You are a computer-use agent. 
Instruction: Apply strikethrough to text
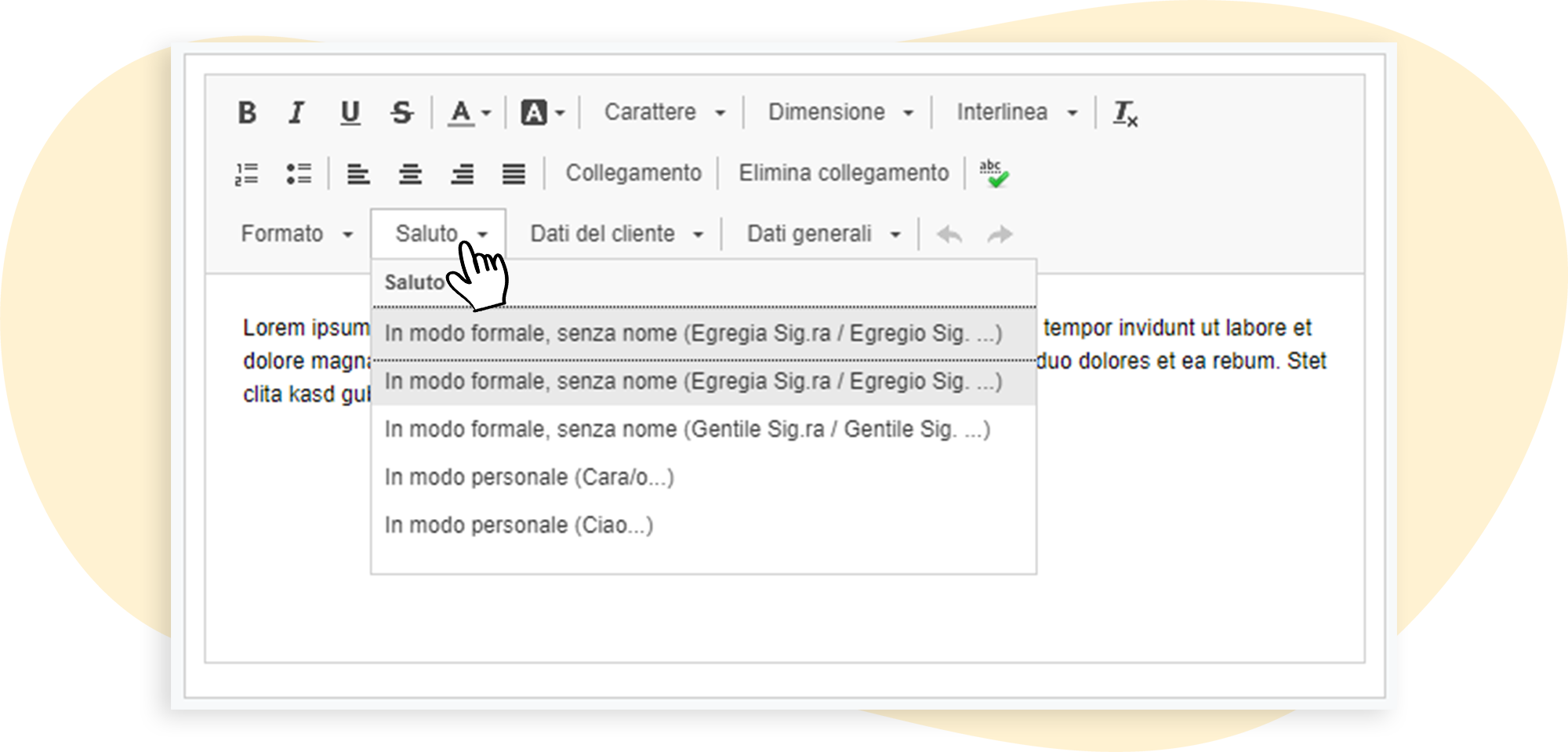click(x=402, y=113)
